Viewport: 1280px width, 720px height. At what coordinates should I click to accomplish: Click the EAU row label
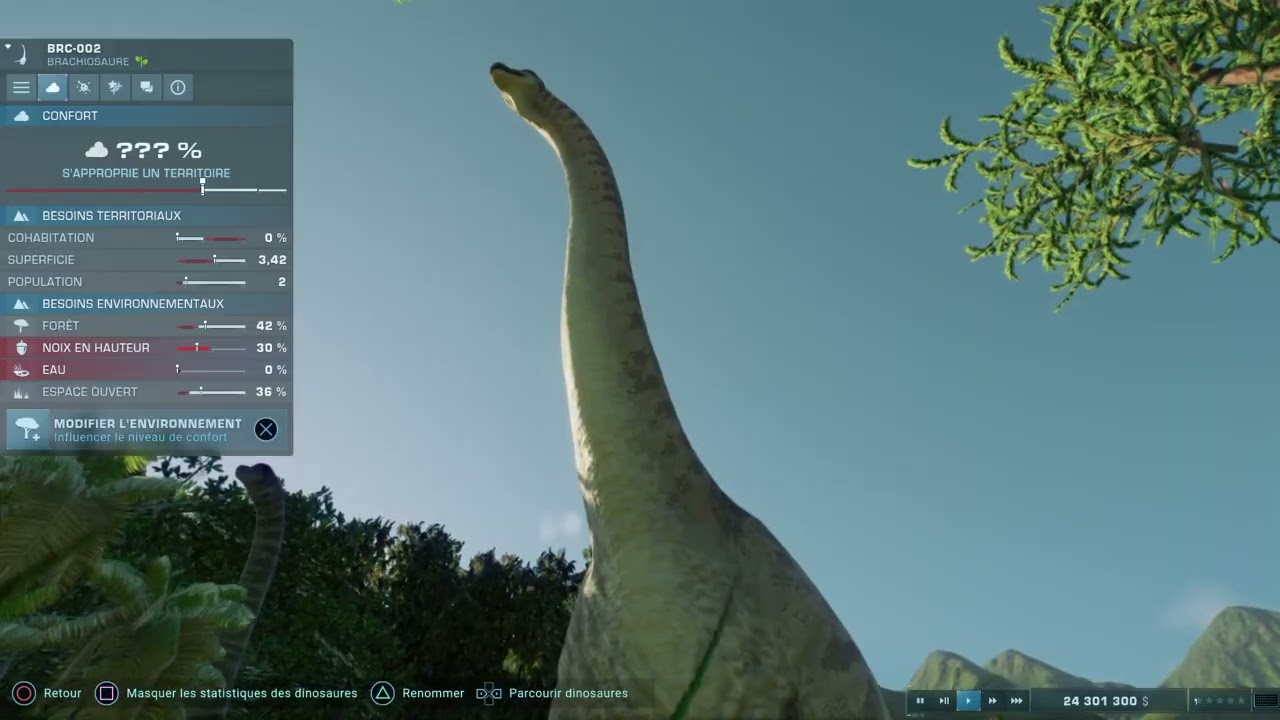pos(54,370)
